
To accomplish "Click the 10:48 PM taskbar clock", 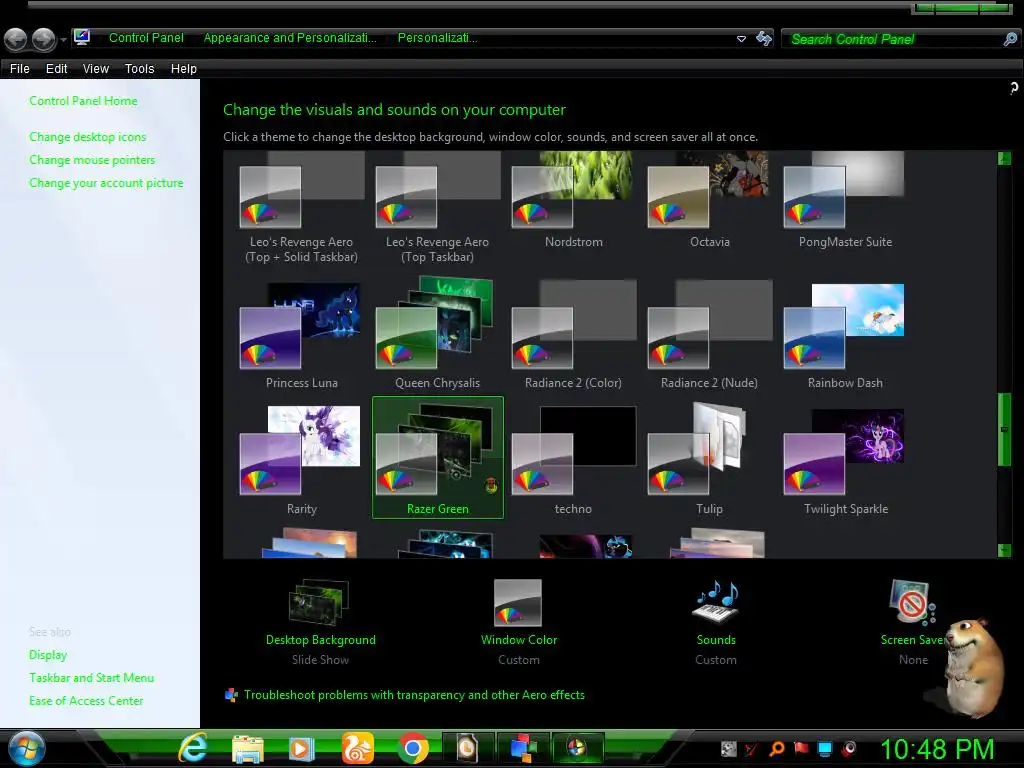I will (x=936, y=749).
